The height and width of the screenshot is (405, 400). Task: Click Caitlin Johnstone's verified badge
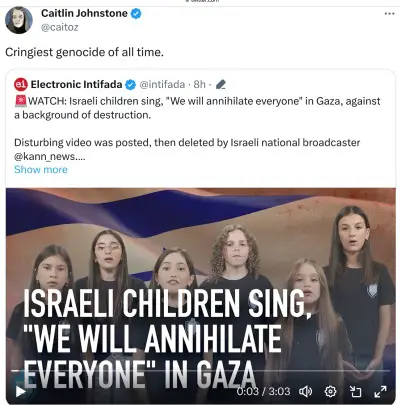136,14
